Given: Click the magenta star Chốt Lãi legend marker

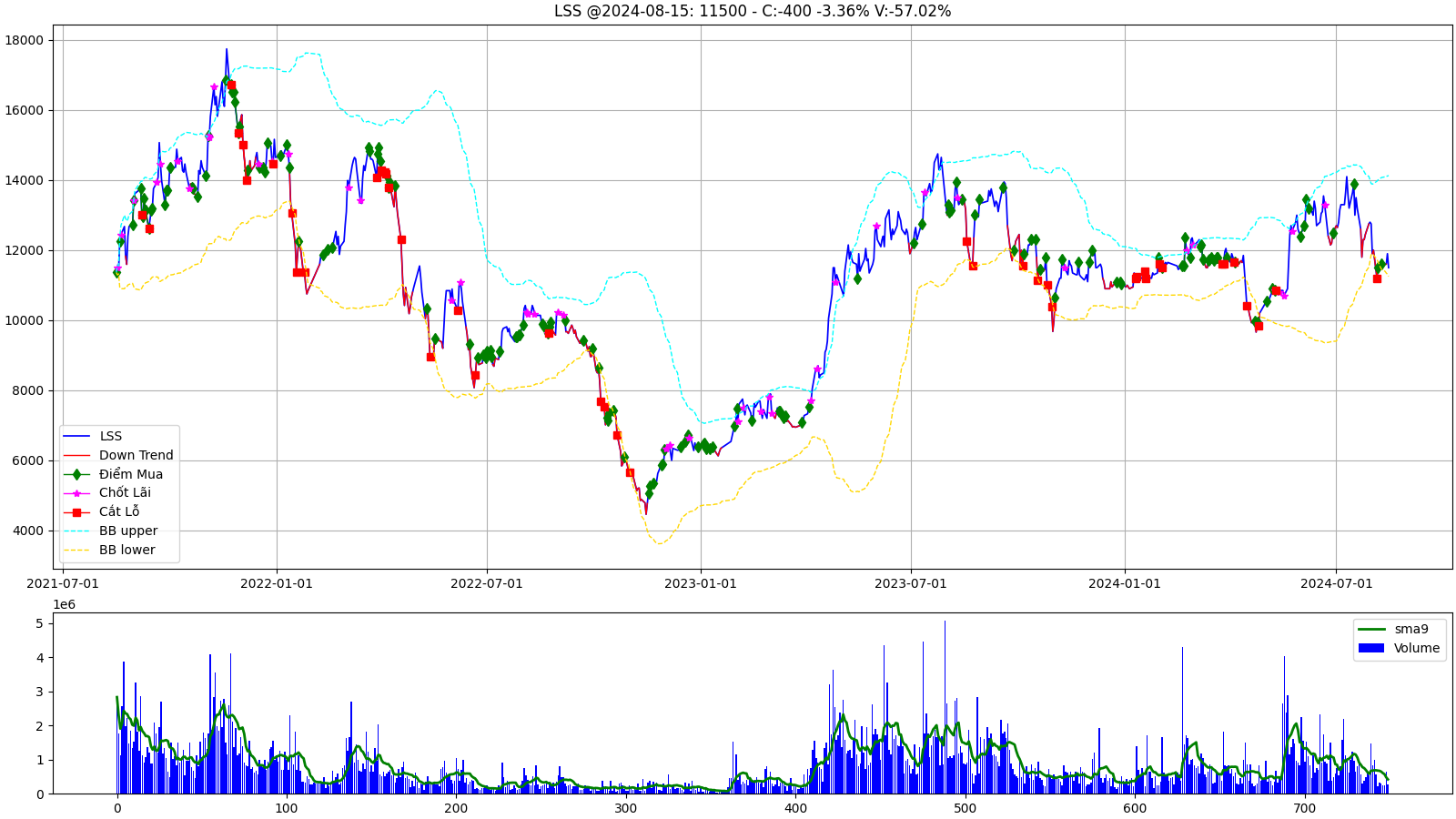Looking at the screenshot, I should [76, 492].
